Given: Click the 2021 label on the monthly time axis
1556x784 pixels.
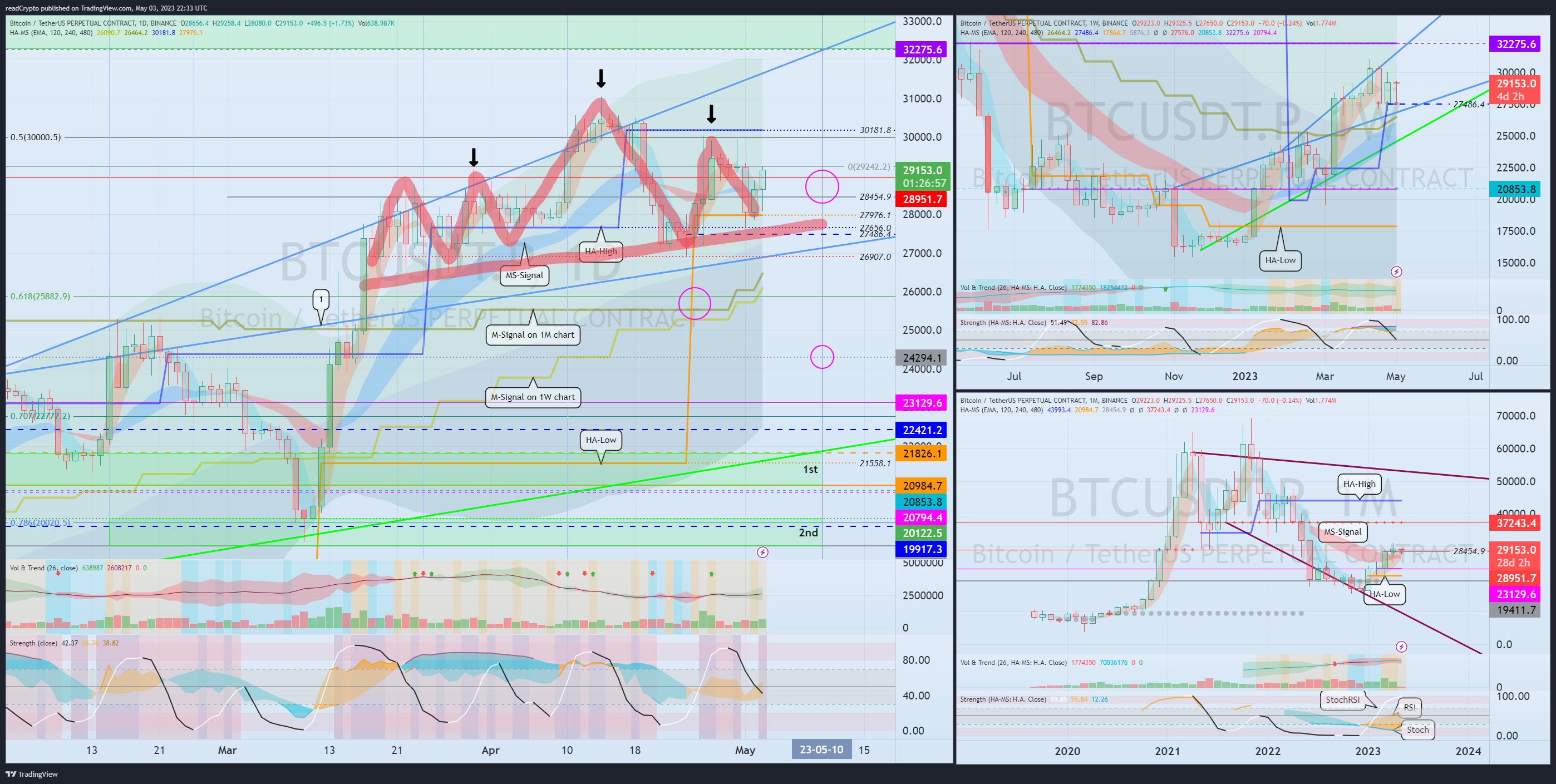Looking at the screenshot, I should tap(1167, 751).
